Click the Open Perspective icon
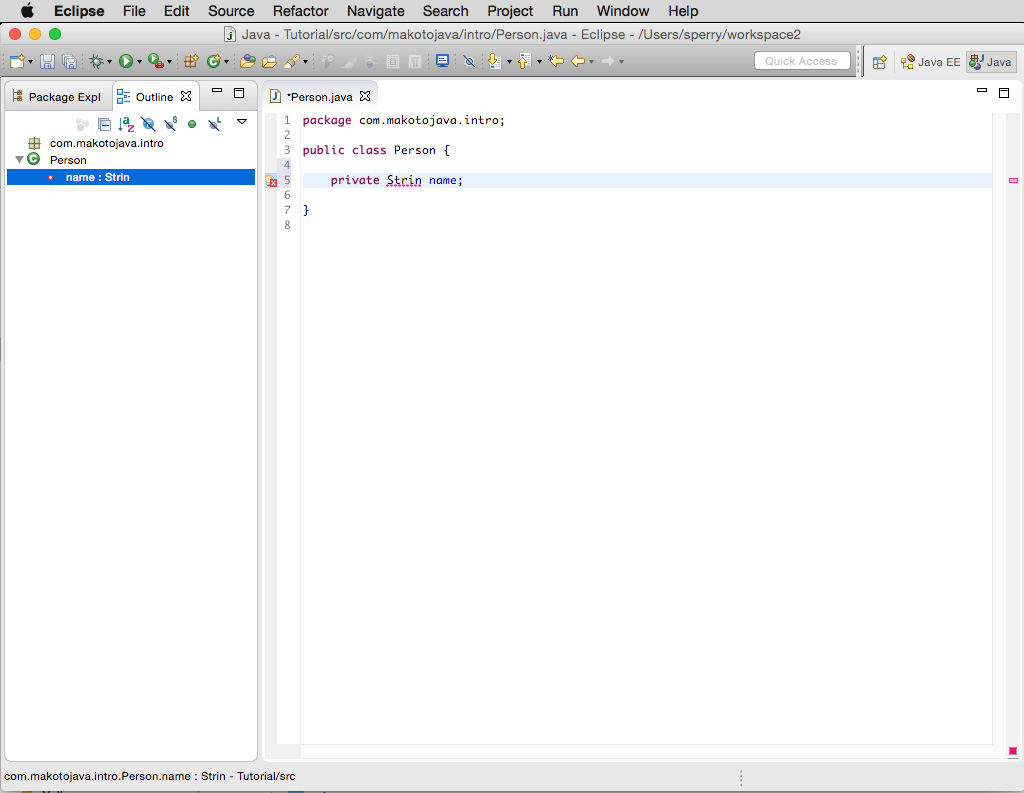 [880, 62]
